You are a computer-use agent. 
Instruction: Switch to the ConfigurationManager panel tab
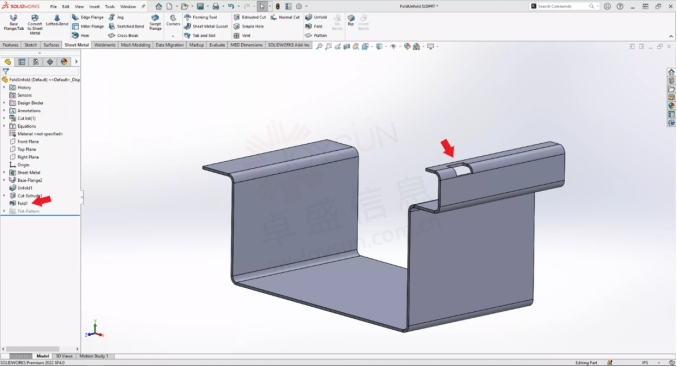[x=36, y=62]
